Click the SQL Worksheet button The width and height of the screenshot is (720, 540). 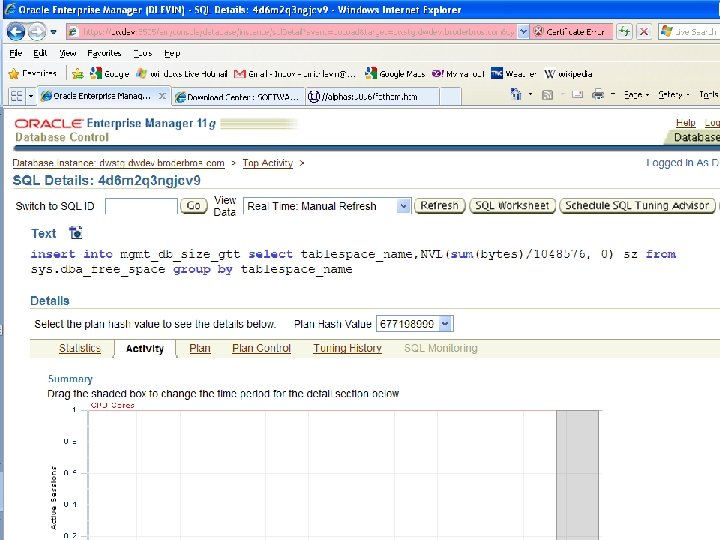tap(512, 206)
